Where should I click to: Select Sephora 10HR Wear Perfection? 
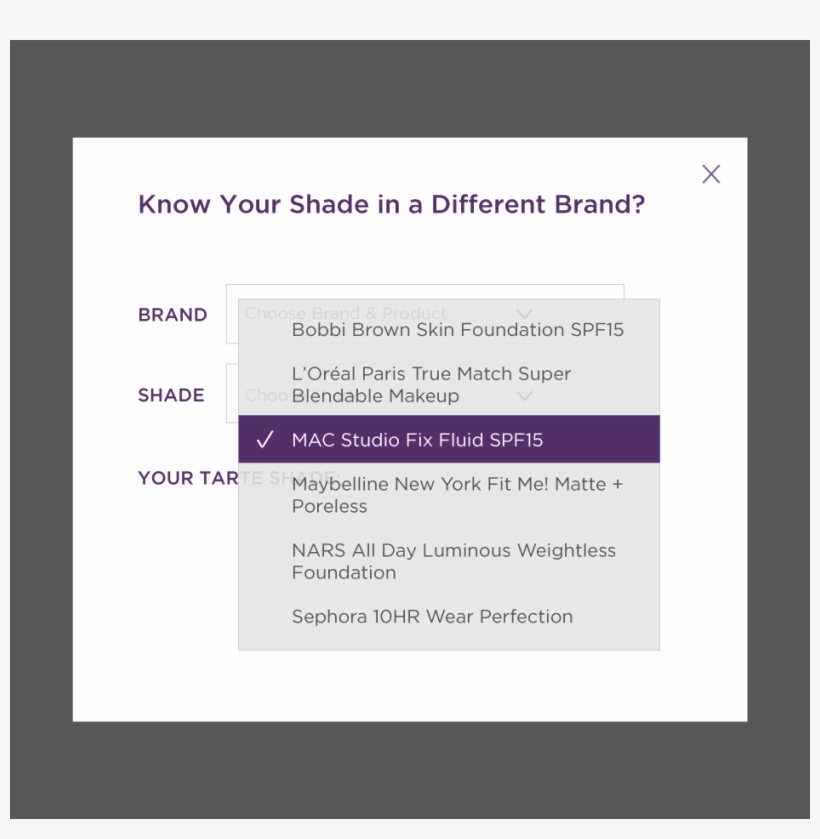coord(449,616)
